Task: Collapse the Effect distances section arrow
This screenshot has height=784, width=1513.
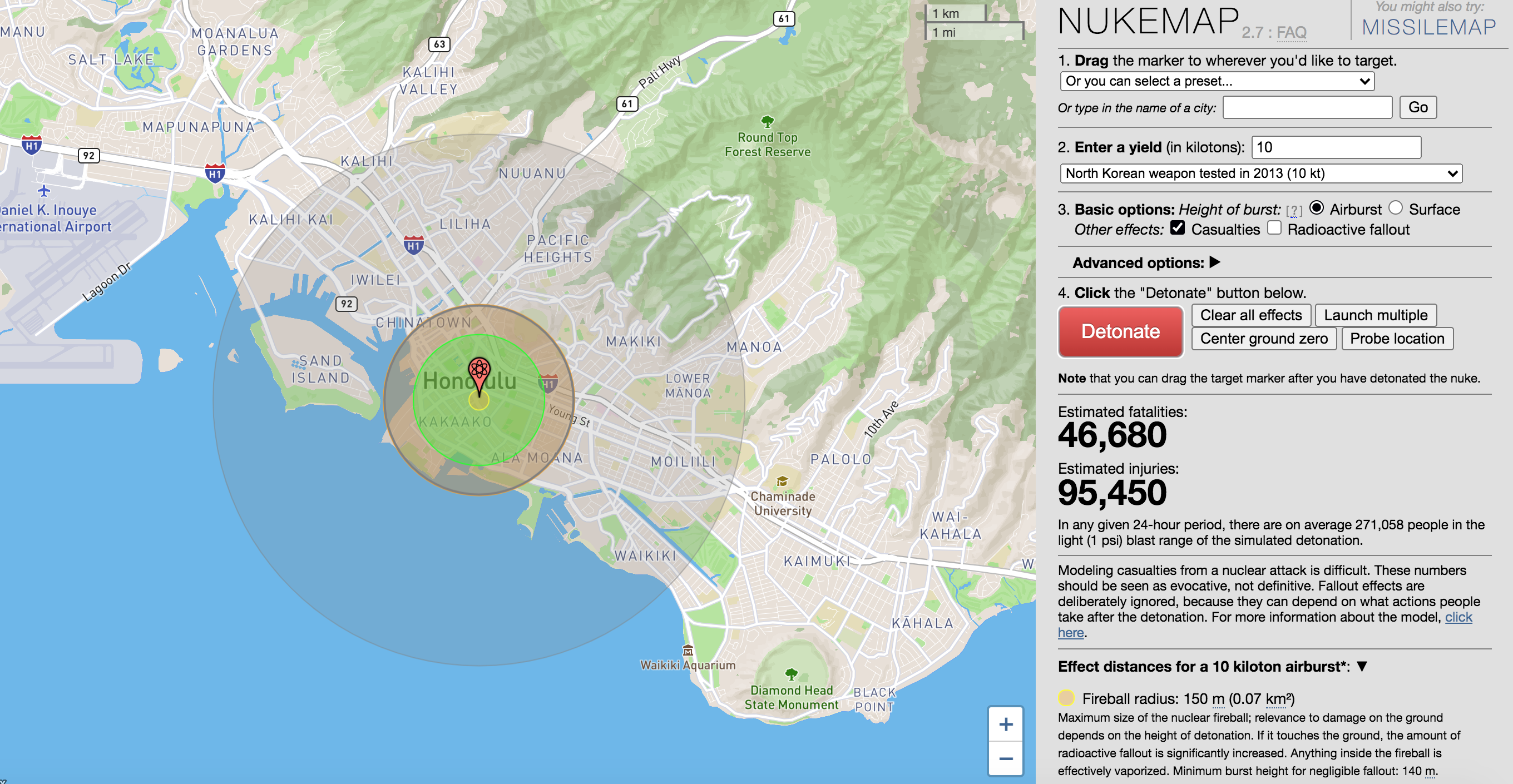Action: [x=1362, y=667]
